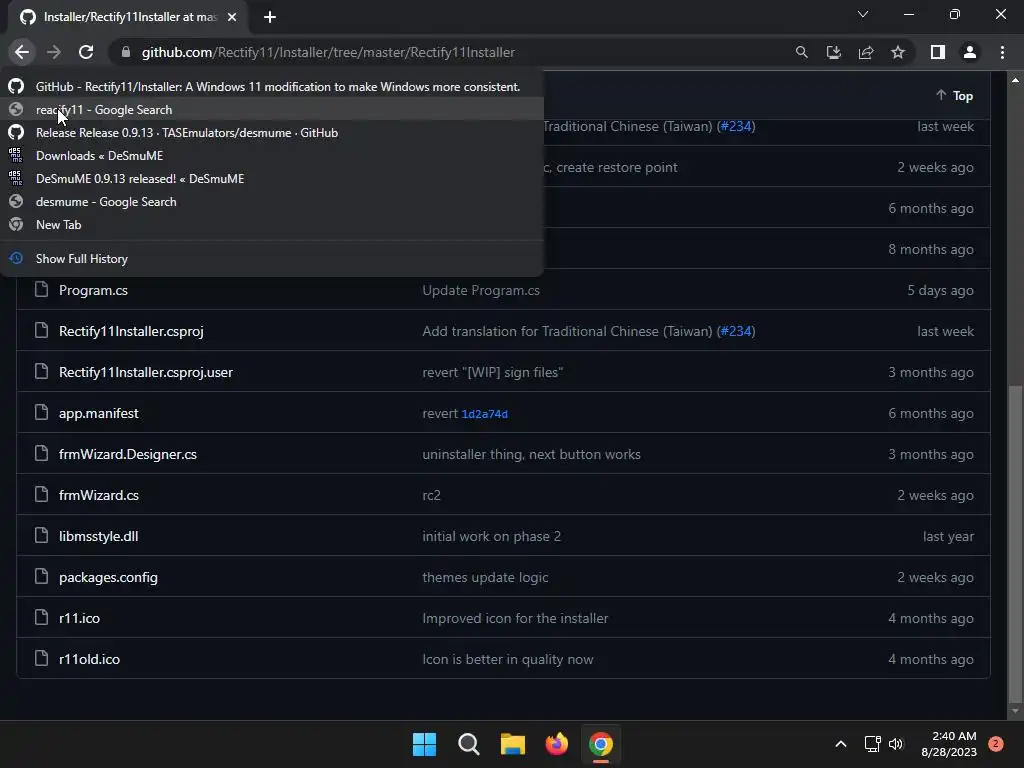The width and height of the screenshot is (1024, 768).
Task: Open the Chrome three-dot menu
Action: click(1002, 52)
